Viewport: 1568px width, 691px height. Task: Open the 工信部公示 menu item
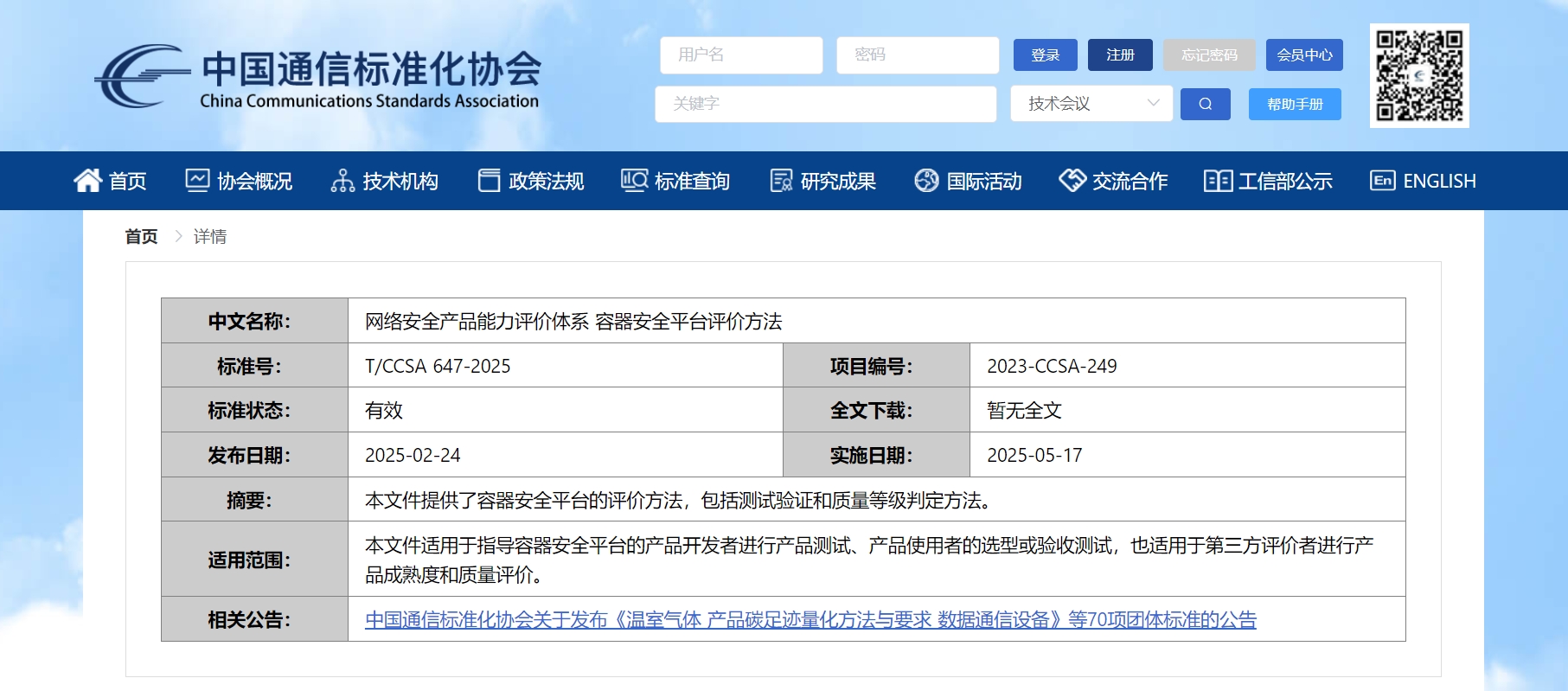(x=1268, y=181)
